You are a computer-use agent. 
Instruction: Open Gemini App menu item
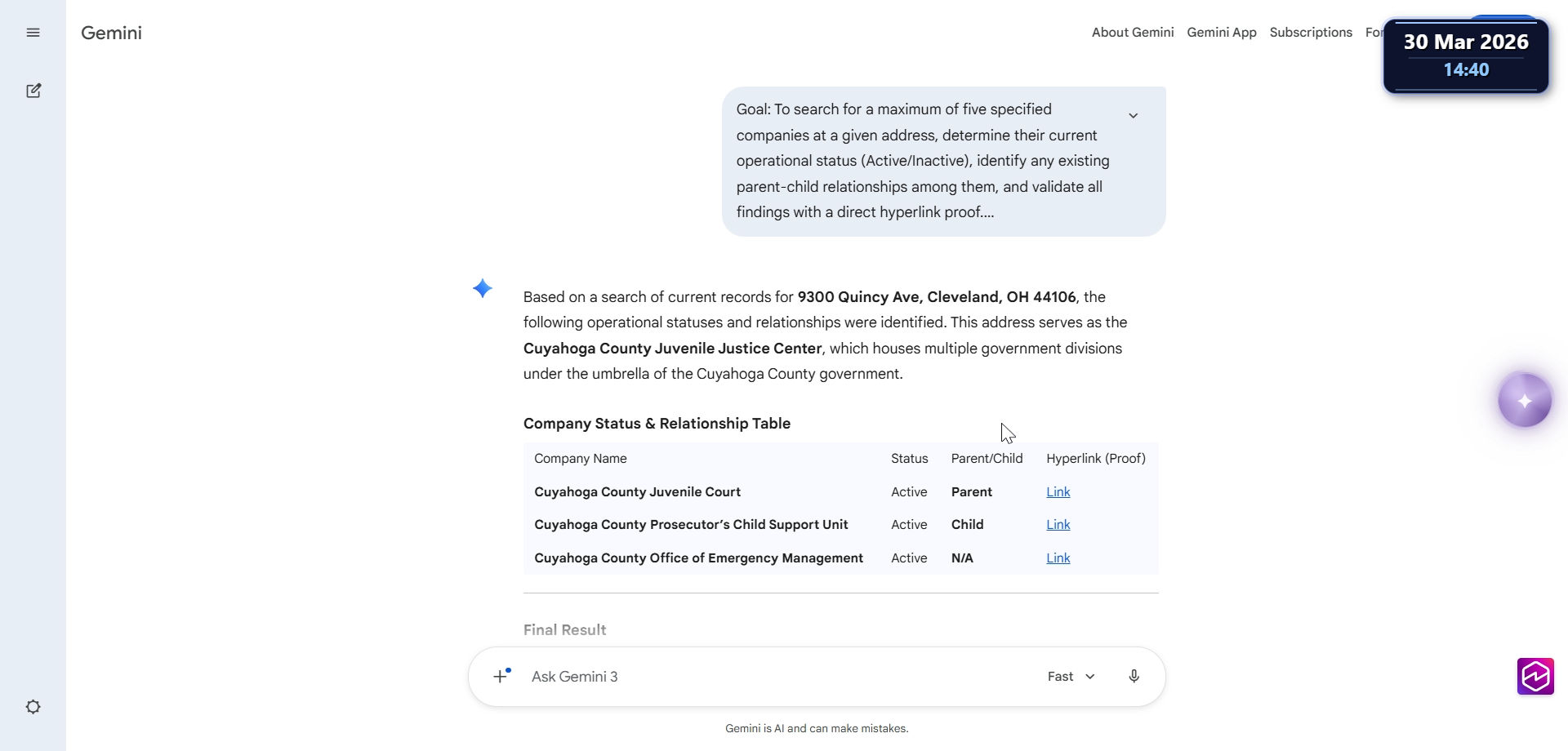pos(1222,33)
